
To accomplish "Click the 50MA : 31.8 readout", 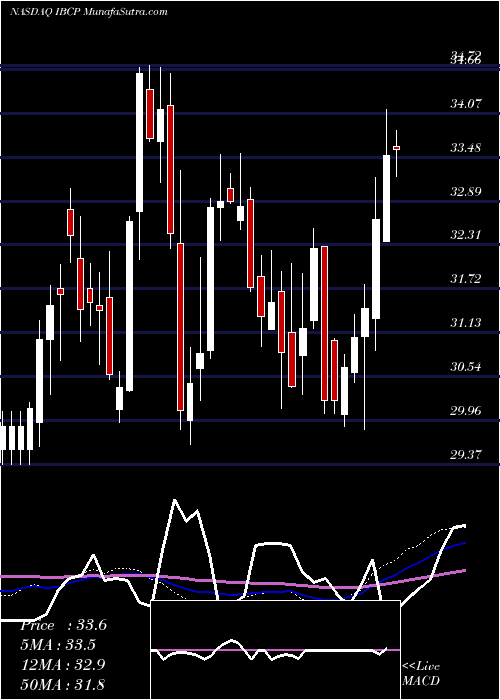I will (x=62, y=684).
